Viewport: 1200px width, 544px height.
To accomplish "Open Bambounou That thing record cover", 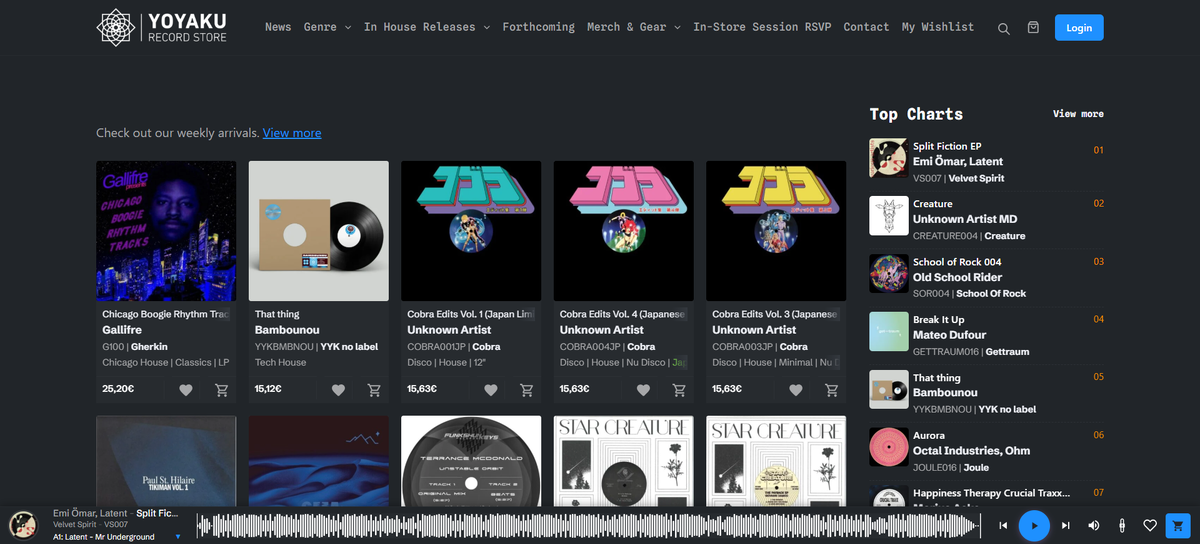I will coord(319,231).
